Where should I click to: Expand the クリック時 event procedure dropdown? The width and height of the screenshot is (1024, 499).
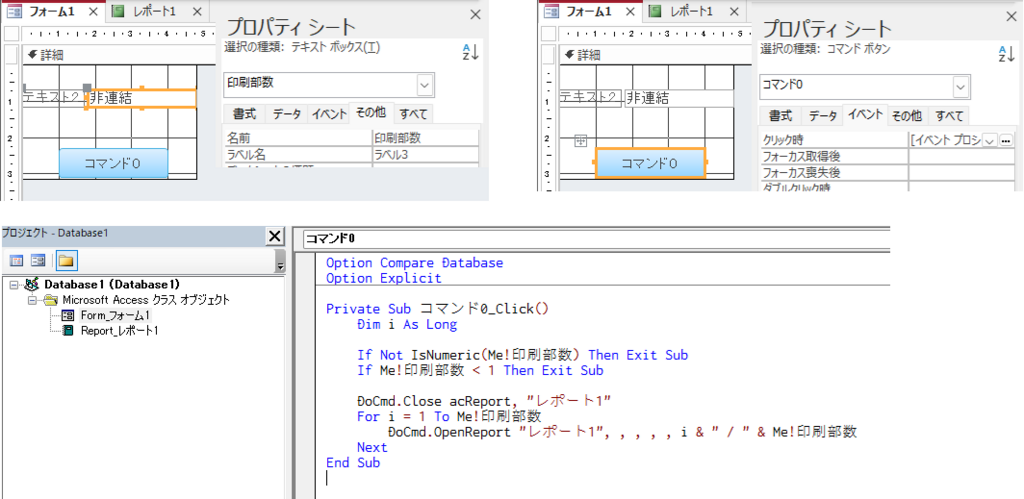point(989,140)
